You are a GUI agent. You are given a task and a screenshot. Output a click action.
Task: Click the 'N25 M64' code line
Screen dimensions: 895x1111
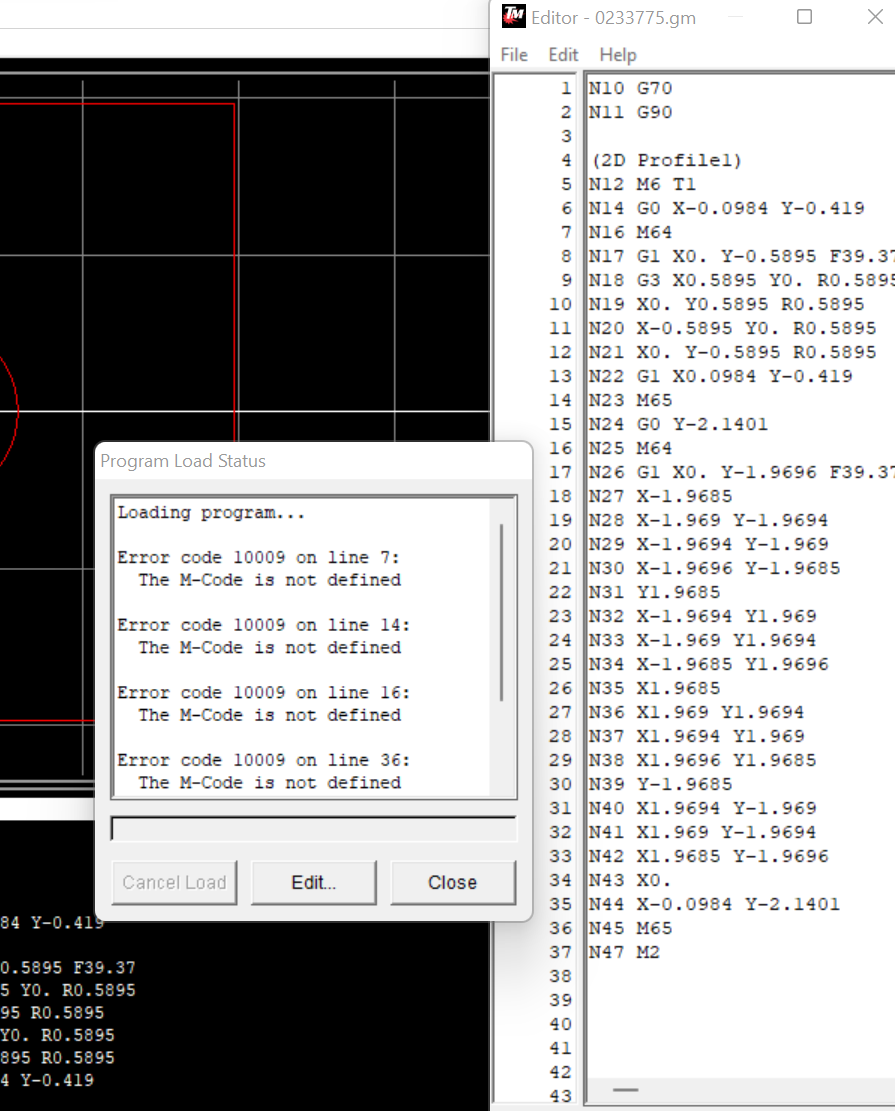631,449
